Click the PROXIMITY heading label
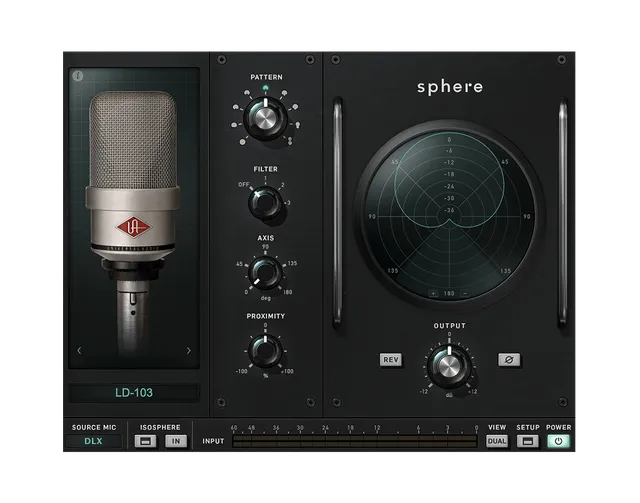Viewport: 640px width, 503px height. (266, 316)
